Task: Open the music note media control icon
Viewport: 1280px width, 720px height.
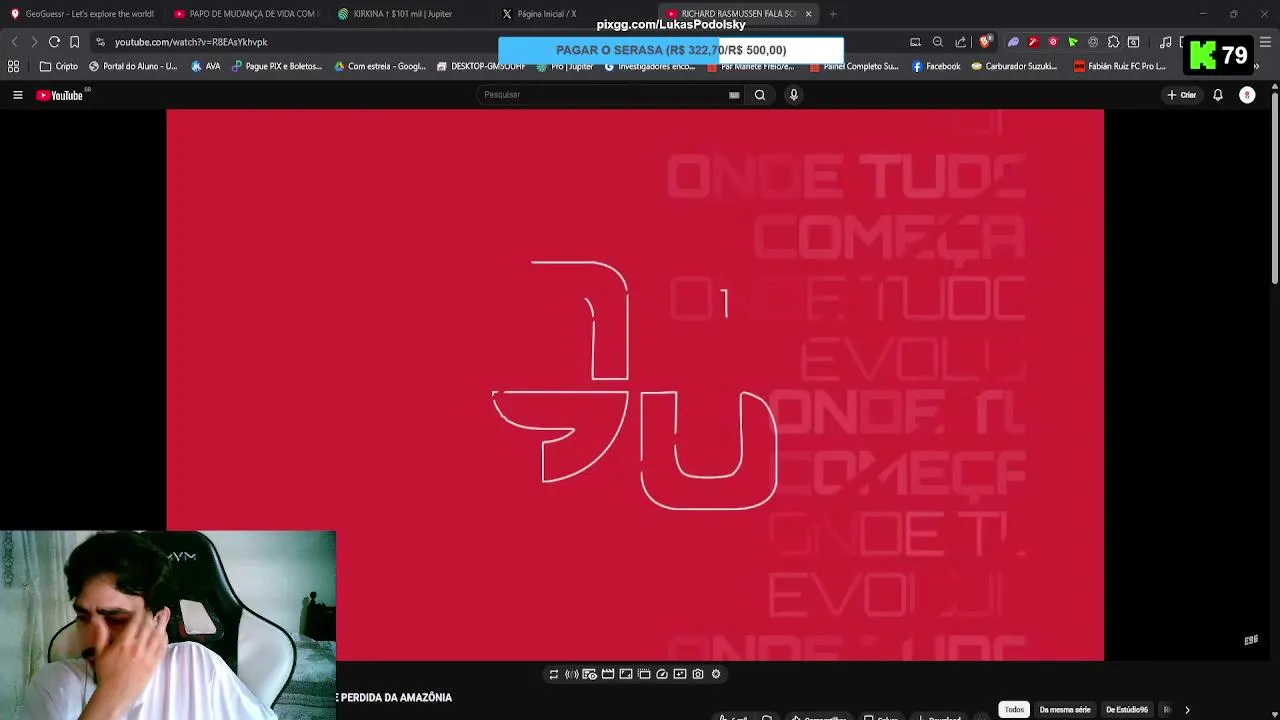Action: (x=1165, y=42)
